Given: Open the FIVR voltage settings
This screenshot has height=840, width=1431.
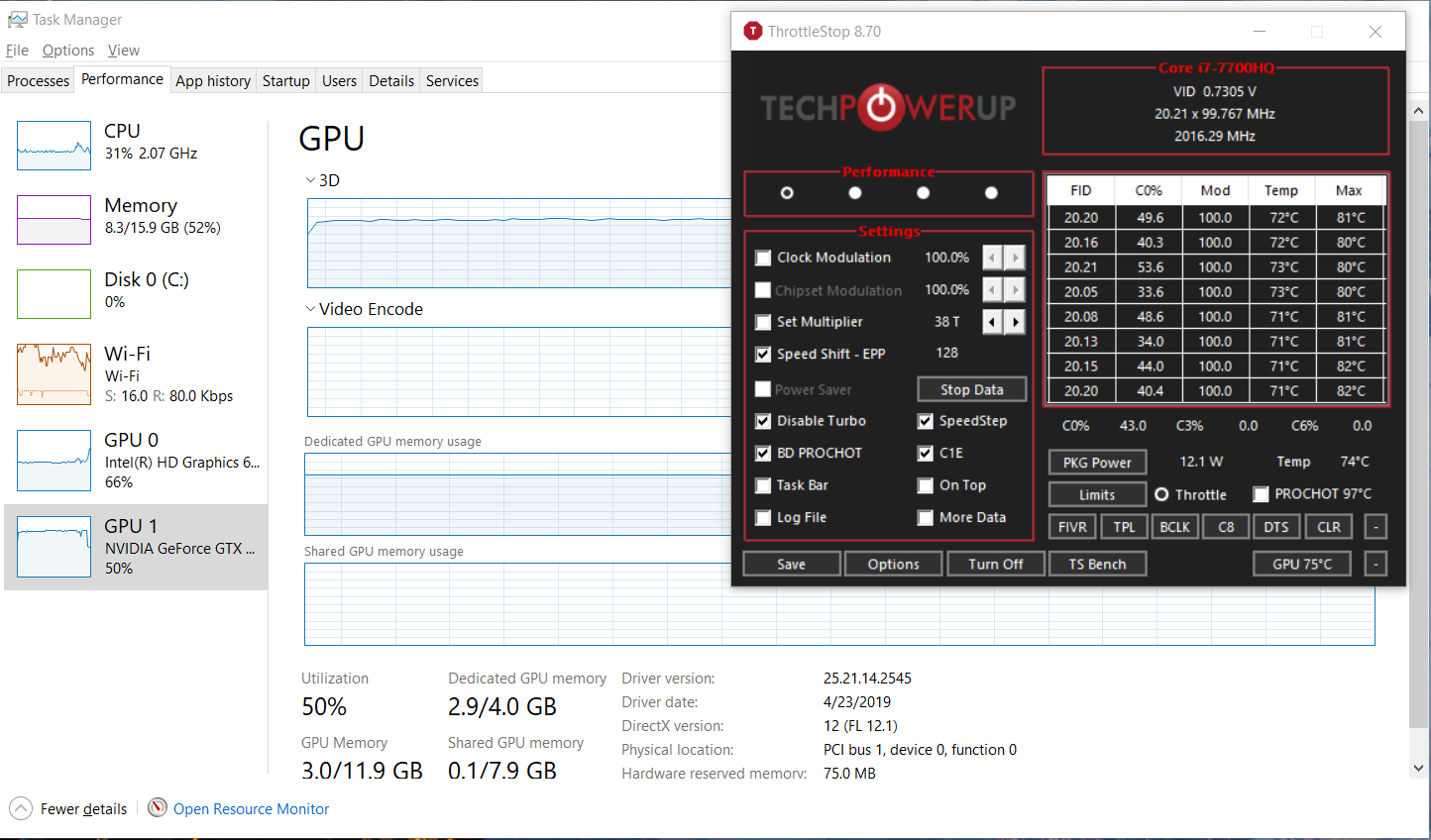Looking at the screenshot, I should click(1072, 527).
